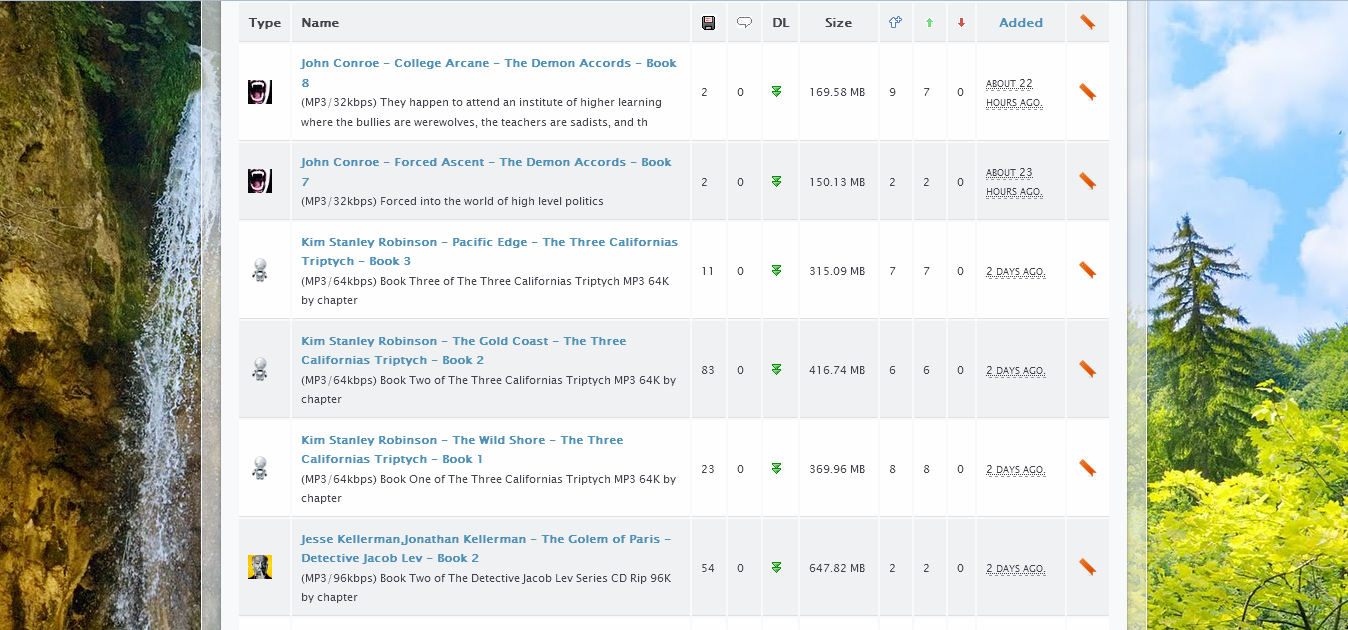Download Pacific Edge via green arrow icon

[x=776, y=270]
